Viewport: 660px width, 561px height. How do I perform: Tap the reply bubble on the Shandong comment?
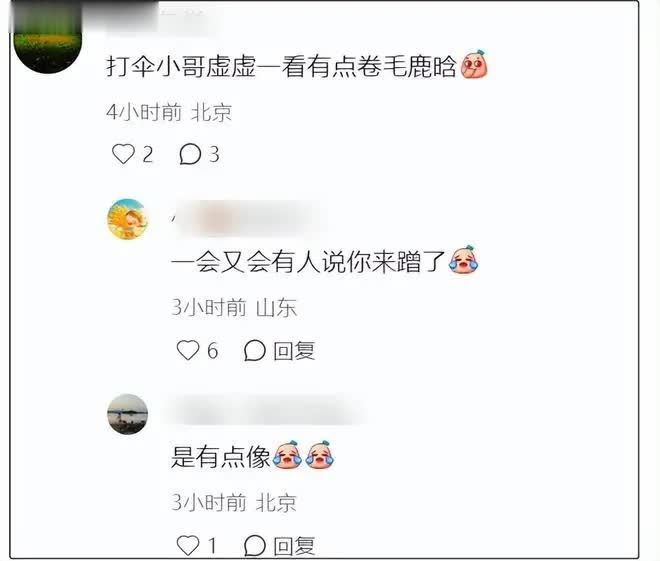point(255,350)
